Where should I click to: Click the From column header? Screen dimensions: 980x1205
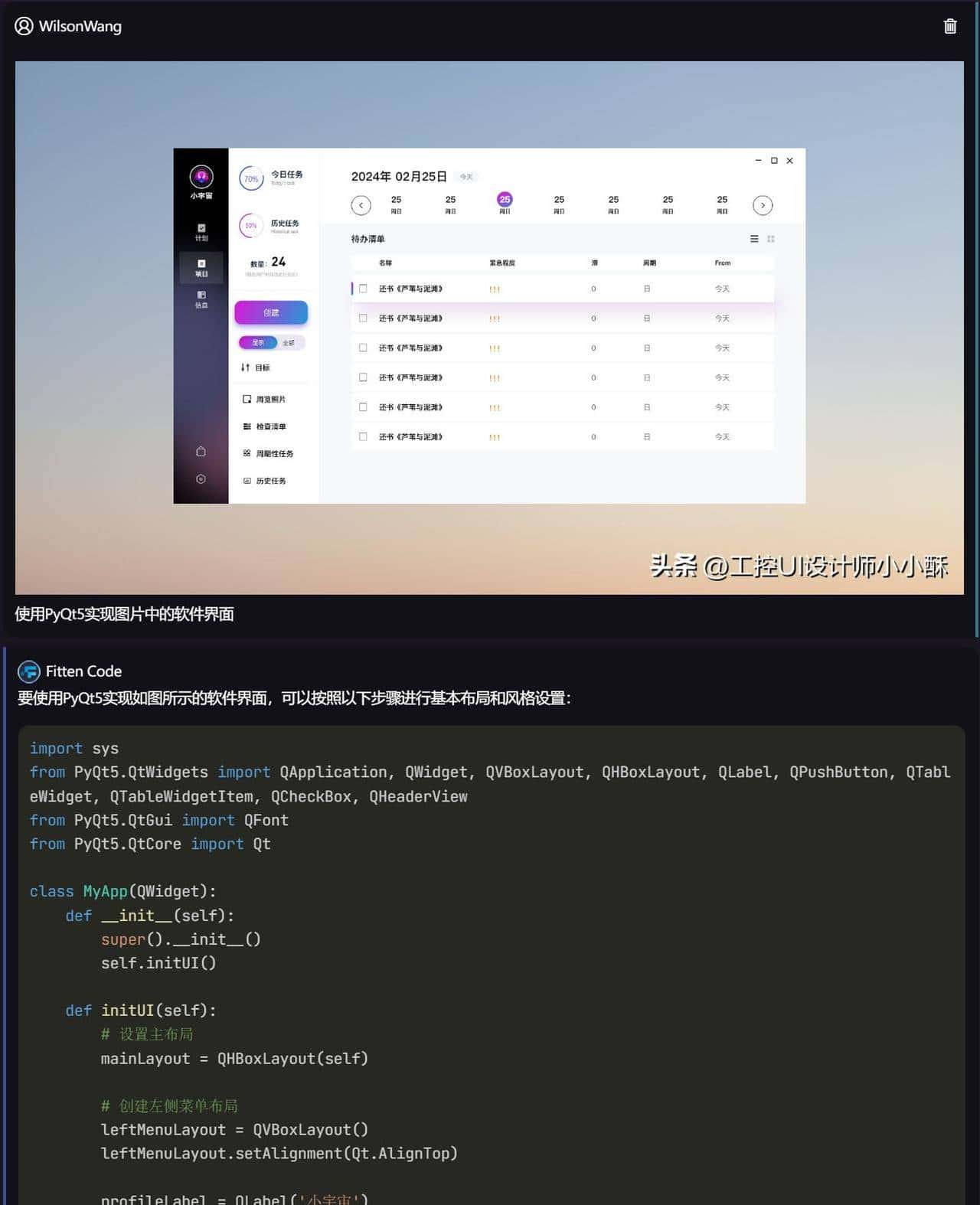[723, 263]
